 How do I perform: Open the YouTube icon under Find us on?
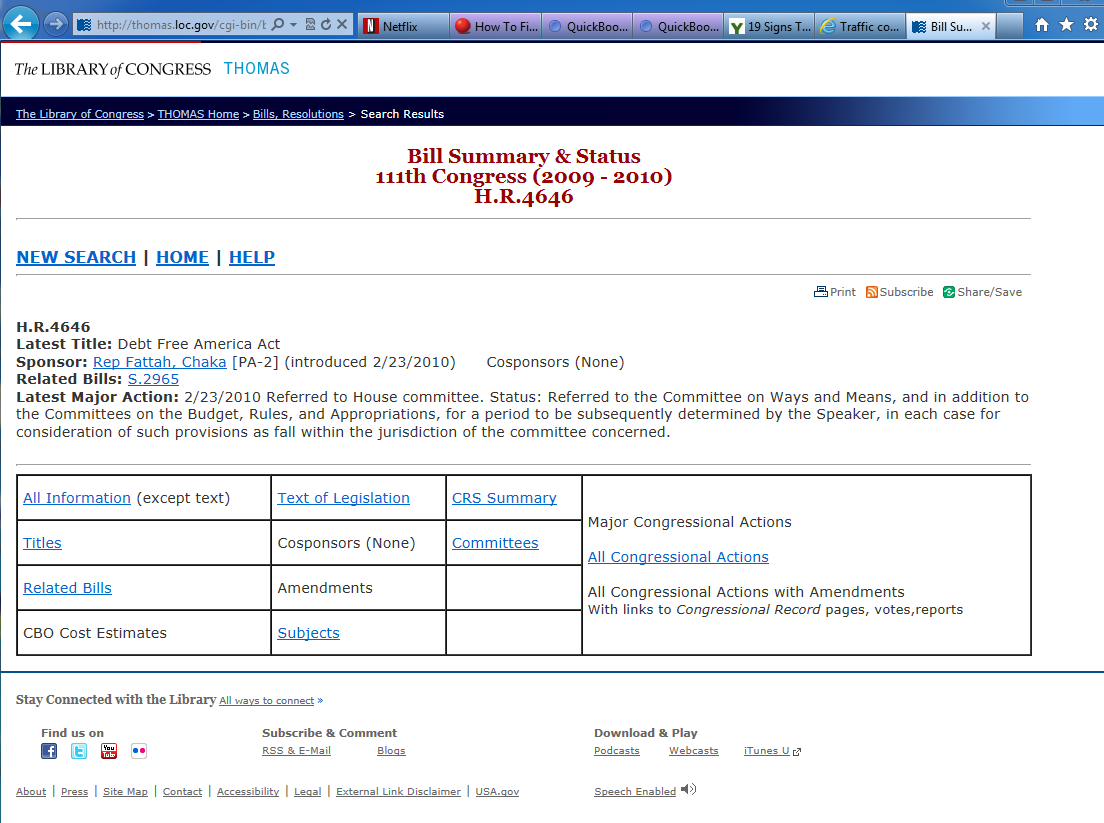[109, 751]
